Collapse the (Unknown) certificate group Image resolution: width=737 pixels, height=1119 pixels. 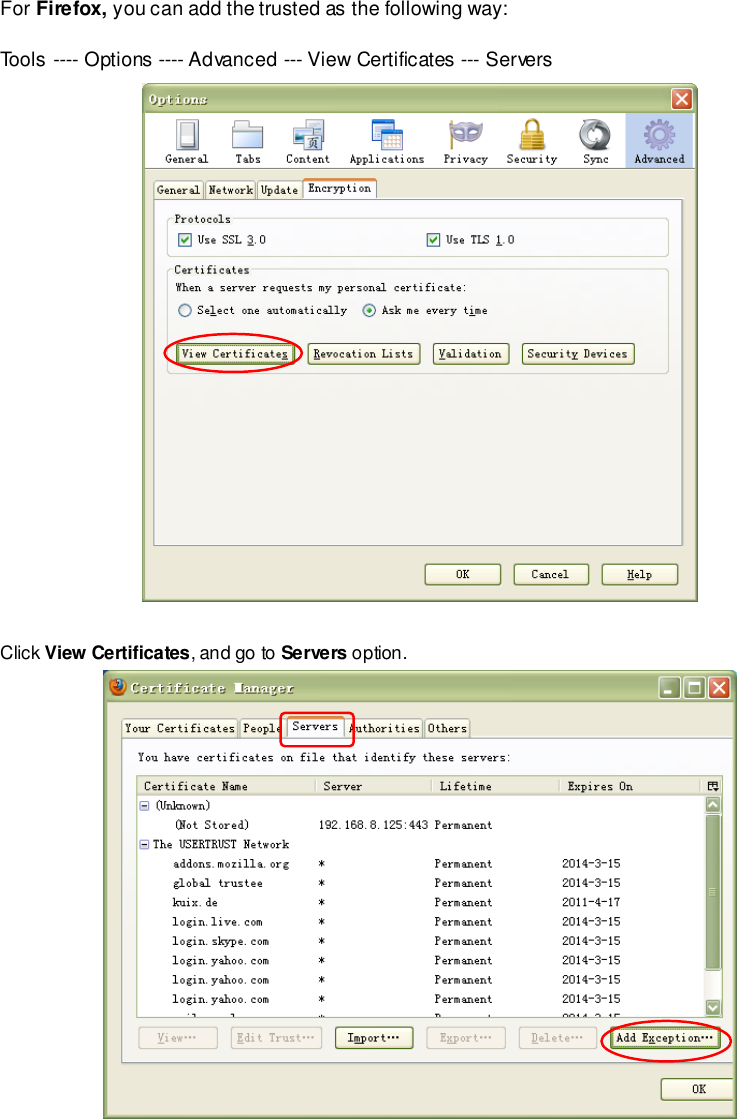pos(145,806)
